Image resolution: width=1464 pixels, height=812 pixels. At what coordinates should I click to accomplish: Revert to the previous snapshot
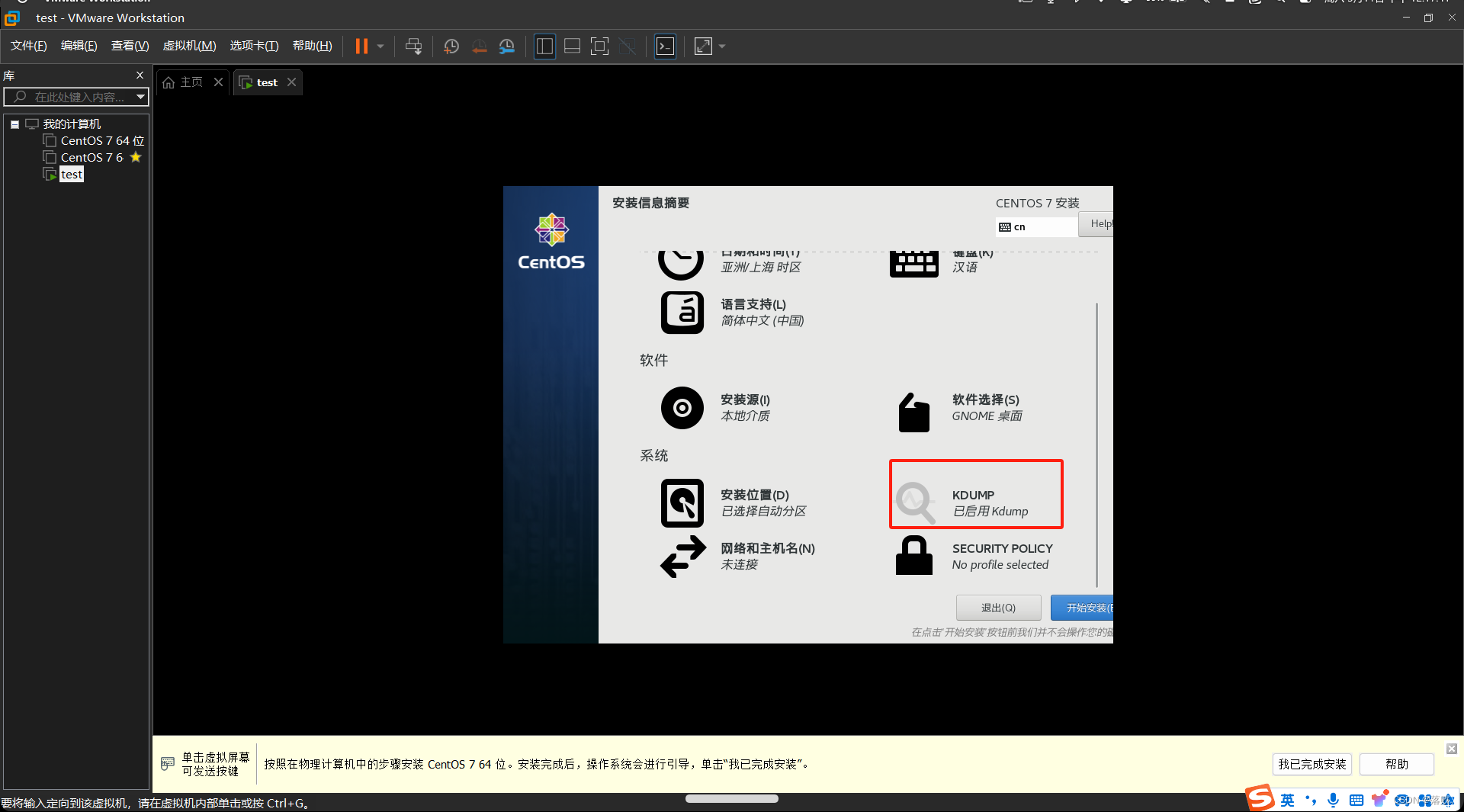[x=479, y=47]
